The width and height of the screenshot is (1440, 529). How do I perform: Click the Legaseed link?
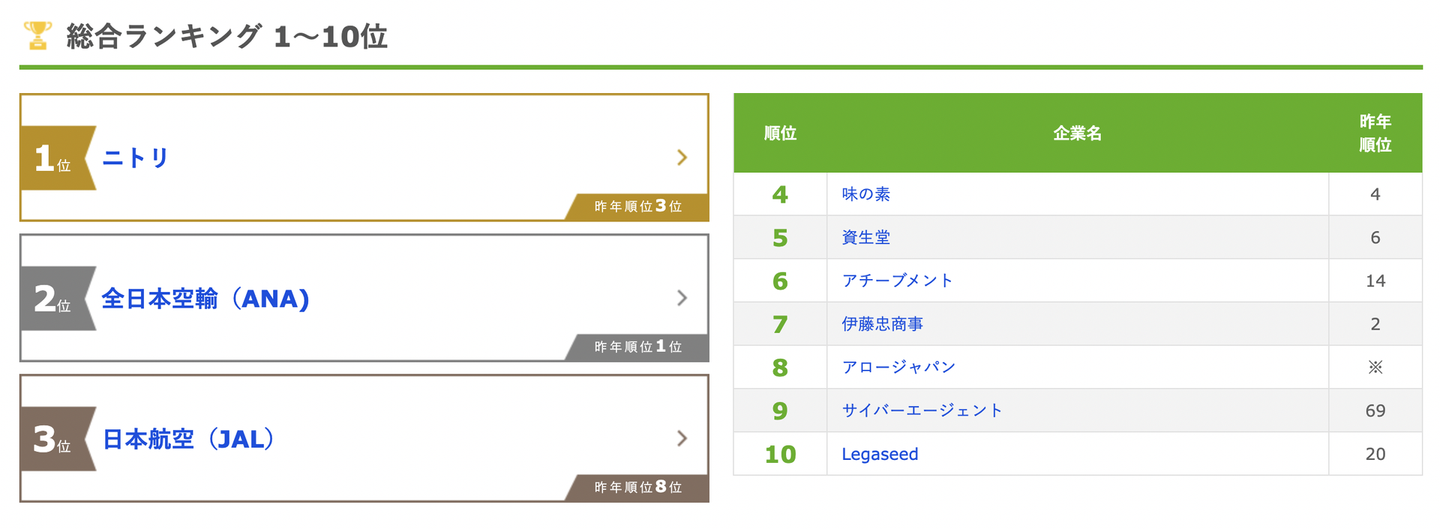tap(880, 454)
